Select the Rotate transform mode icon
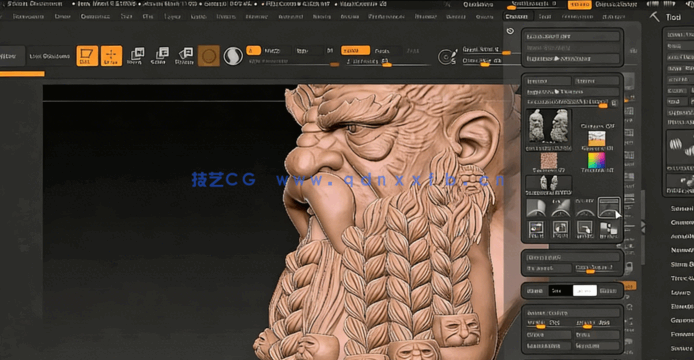Screen dimensions: 694x360 coord(185,56)
